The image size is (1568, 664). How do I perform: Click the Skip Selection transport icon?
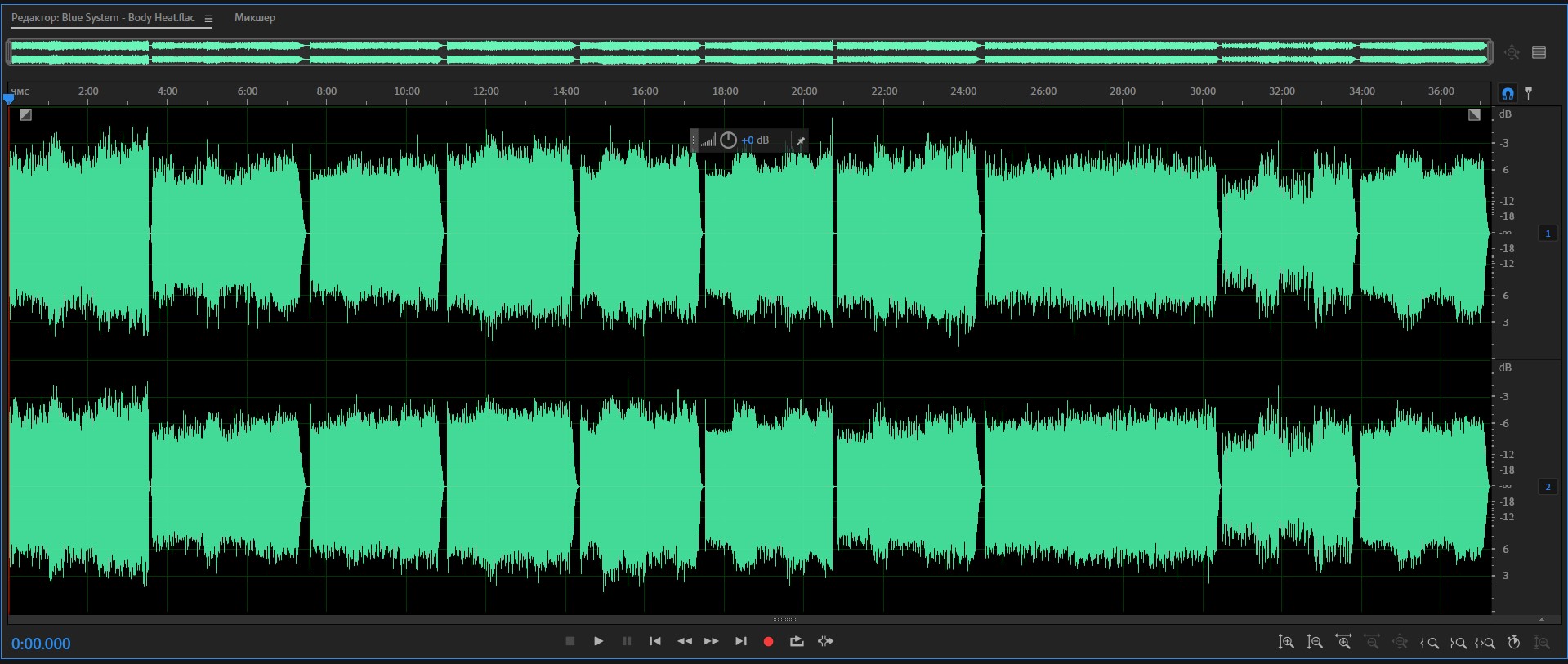click(825, 641)
